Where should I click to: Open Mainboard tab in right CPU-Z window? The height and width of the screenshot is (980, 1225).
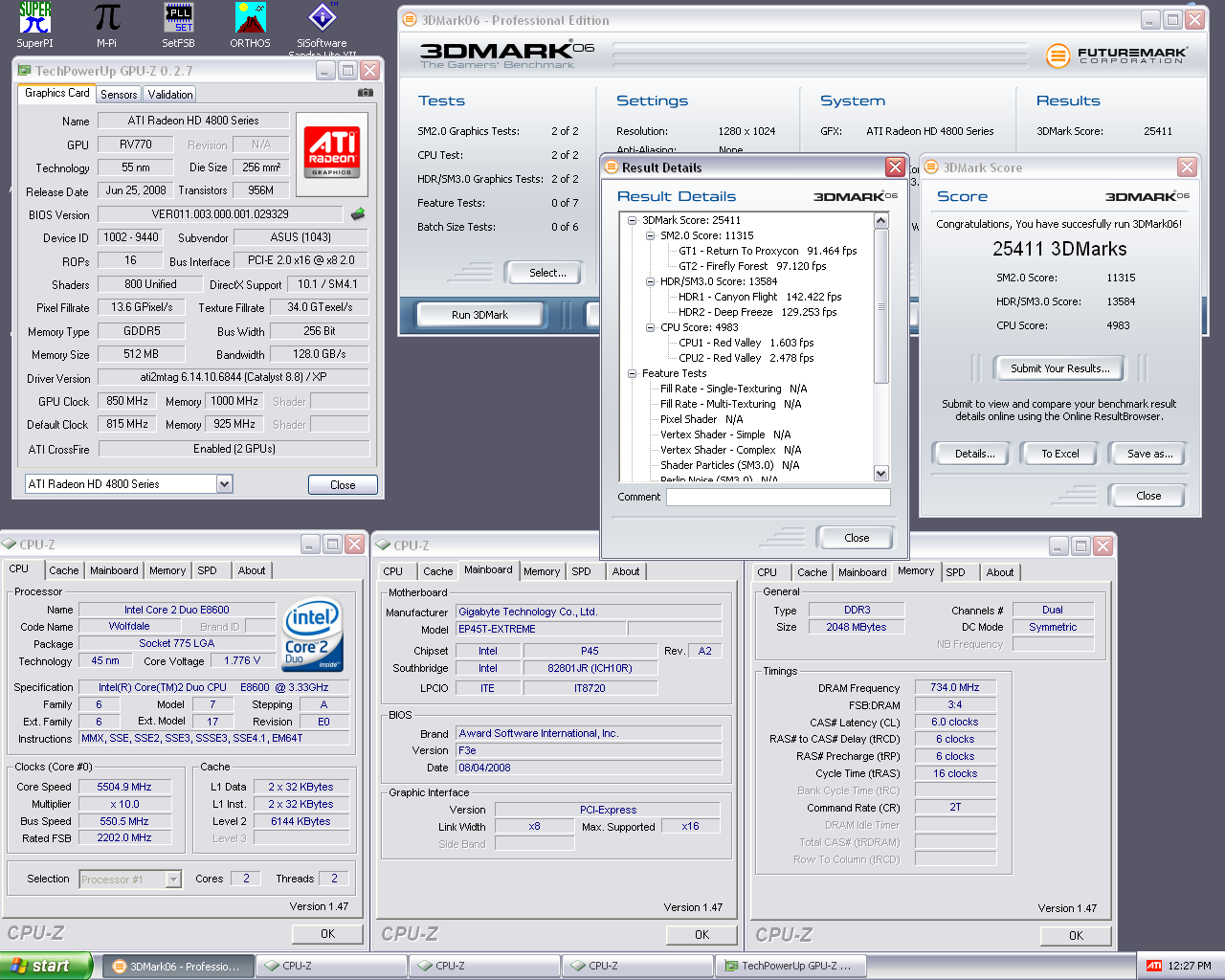862,572
